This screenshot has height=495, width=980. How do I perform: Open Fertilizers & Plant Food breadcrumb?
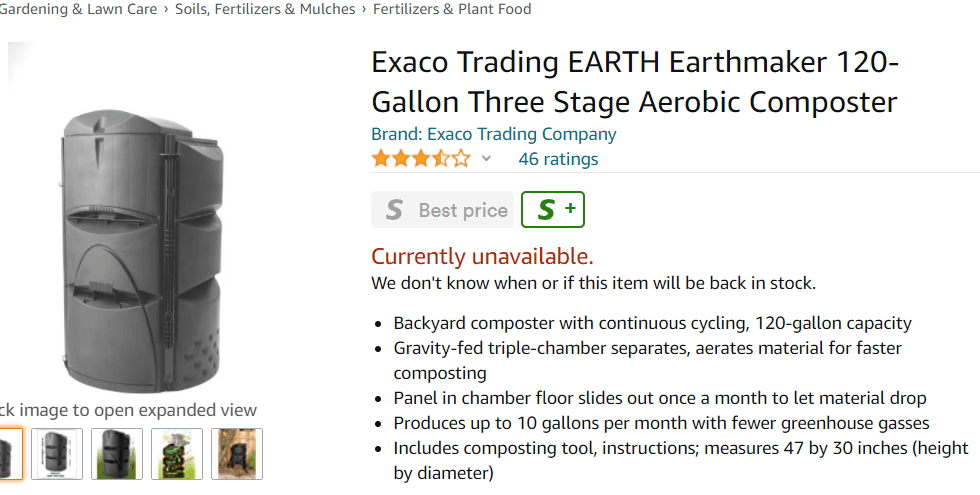click(452, 9)
